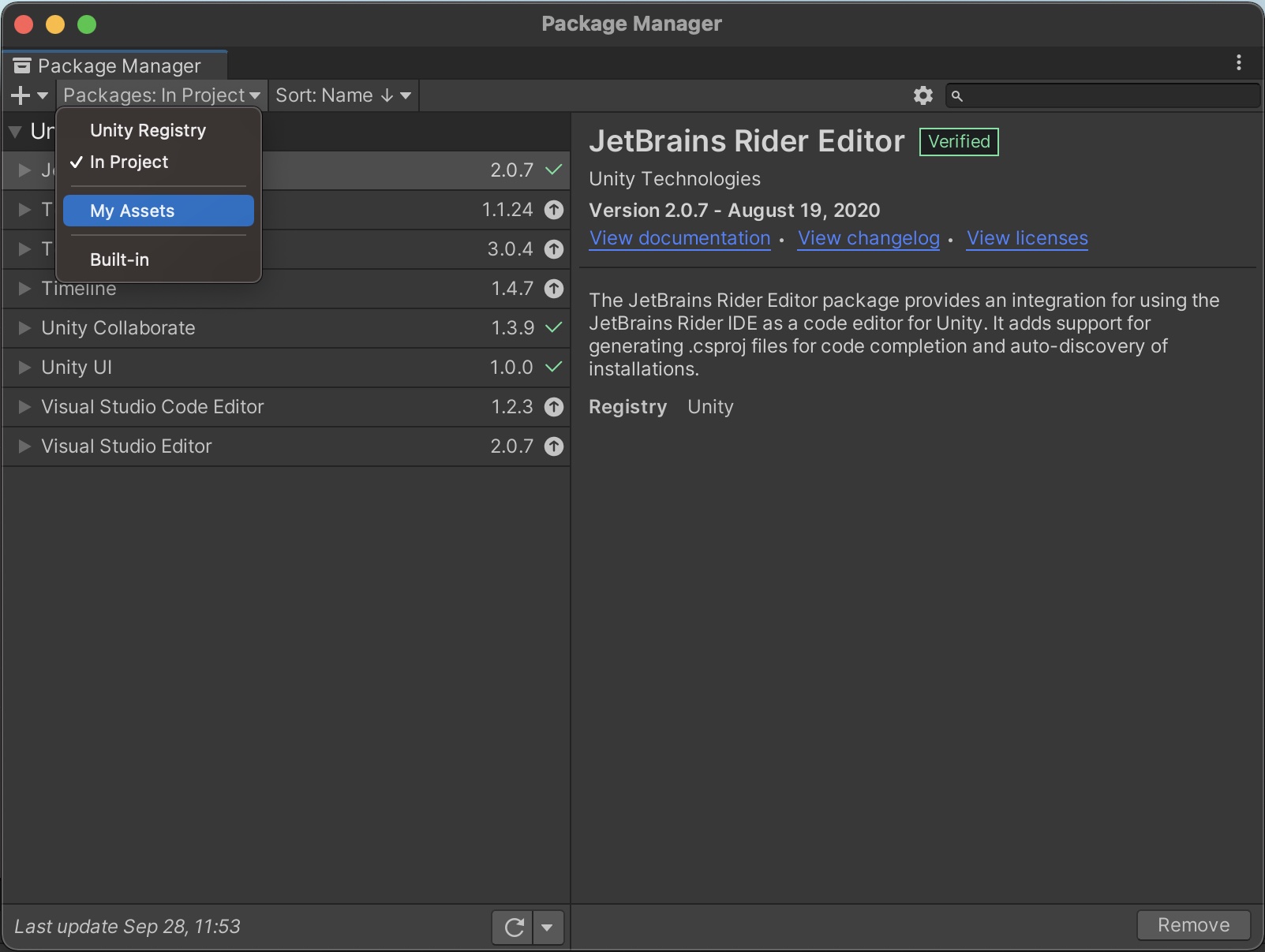Open View licenses link
The image size is (1265, 952).
pyautogui.click(x=1027, y=238)
